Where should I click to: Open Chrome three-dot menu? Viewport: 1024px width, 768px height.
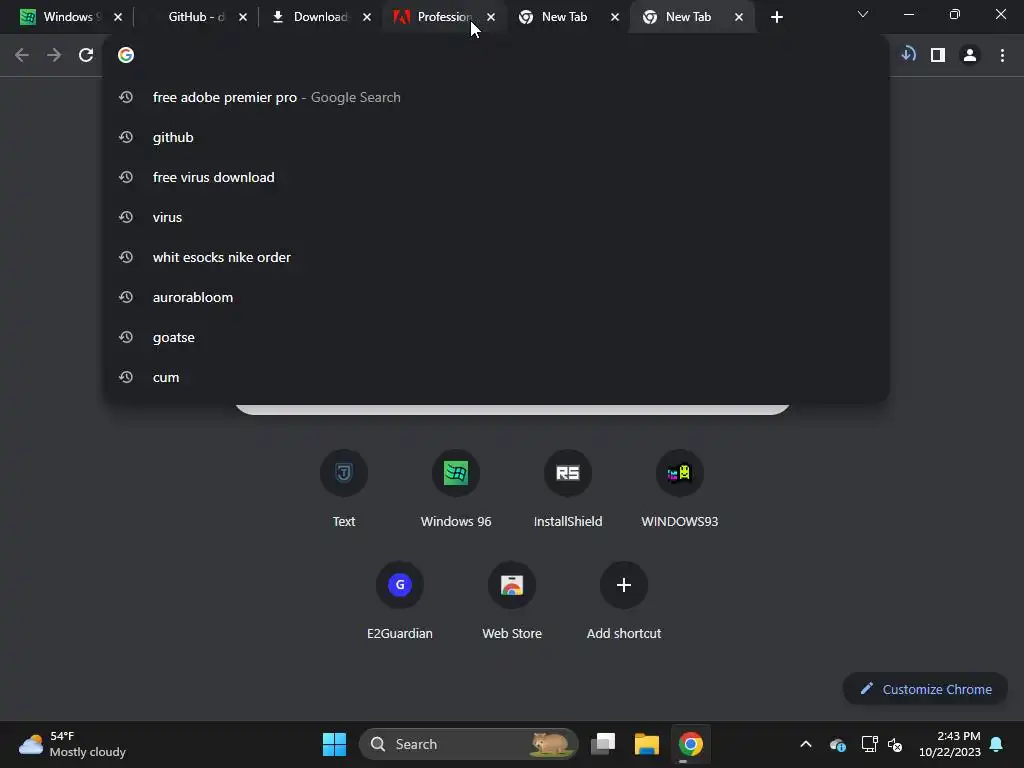click(1002, 56)
